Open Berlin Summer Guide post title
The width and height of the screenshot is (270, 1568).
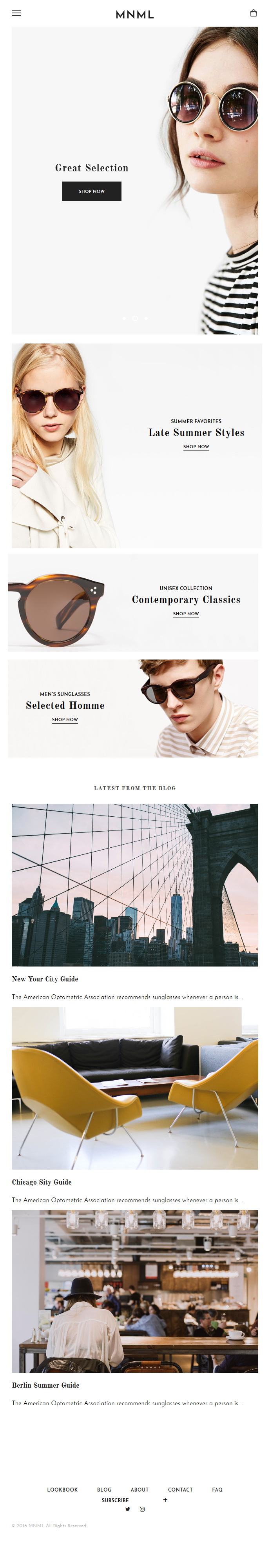coord(45,1385)
